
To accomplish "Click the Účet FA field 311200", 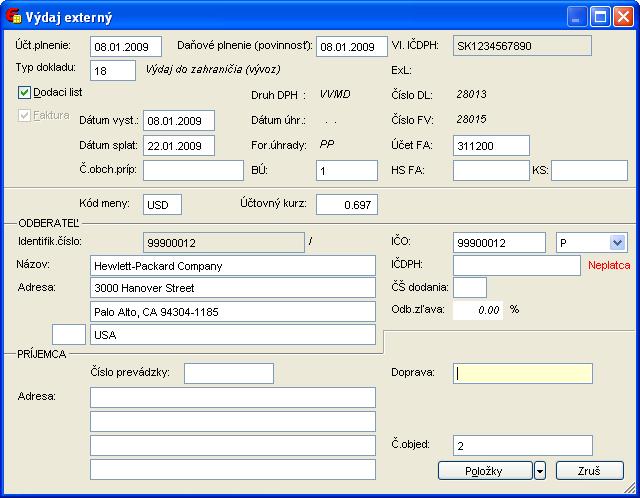I will (491, 146).
